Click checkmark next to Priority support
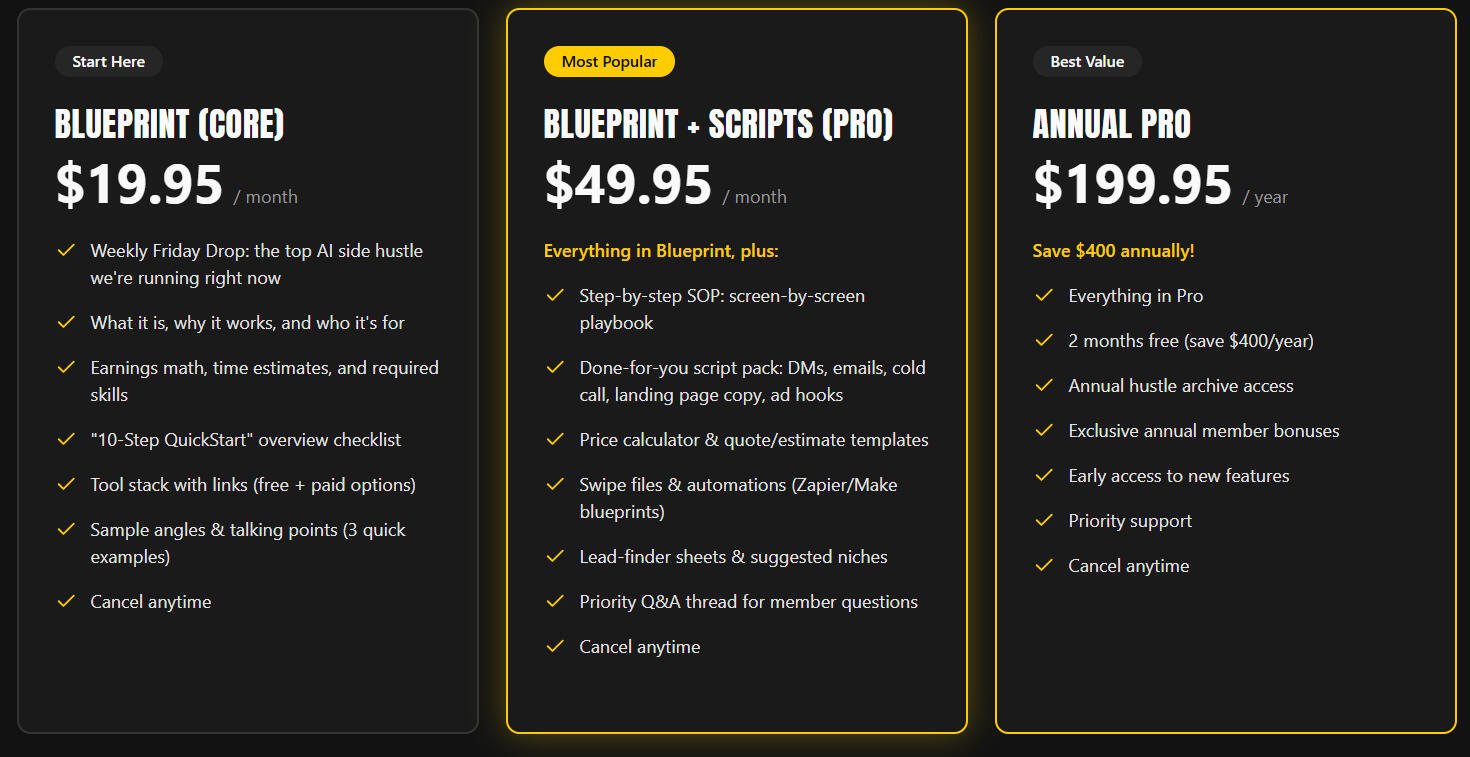 pyautogui.click(x=1044, y=520)
